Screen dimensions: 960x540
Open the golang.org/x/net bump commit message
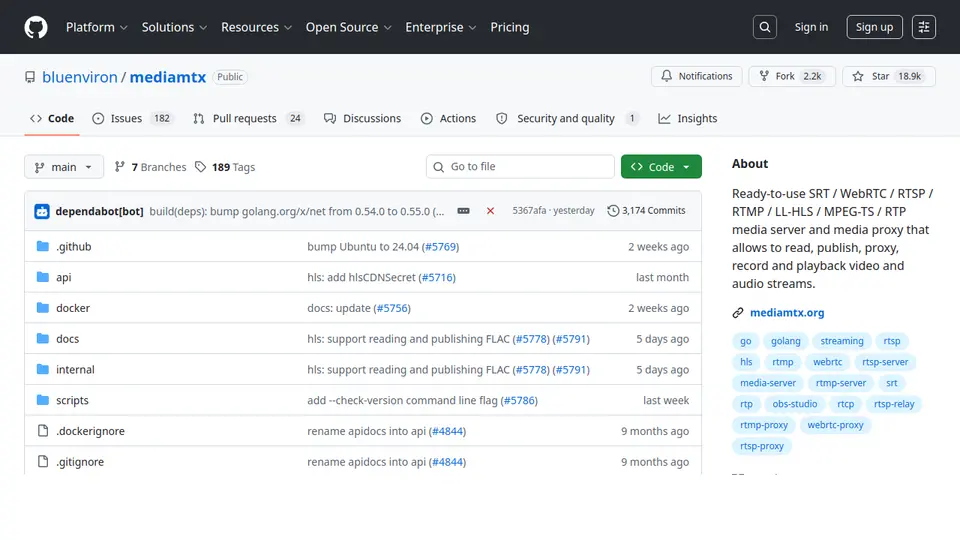pyautogui.click(x=297, y=211)
